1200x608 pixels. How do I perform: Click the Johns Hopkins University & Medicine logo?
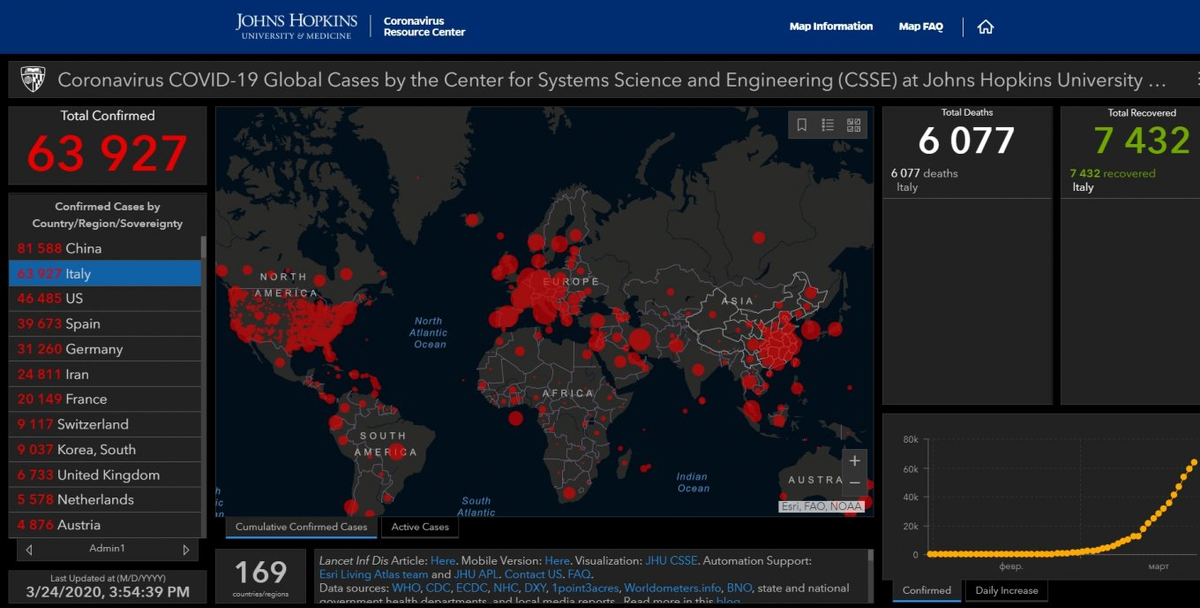(x=294, y=27)
